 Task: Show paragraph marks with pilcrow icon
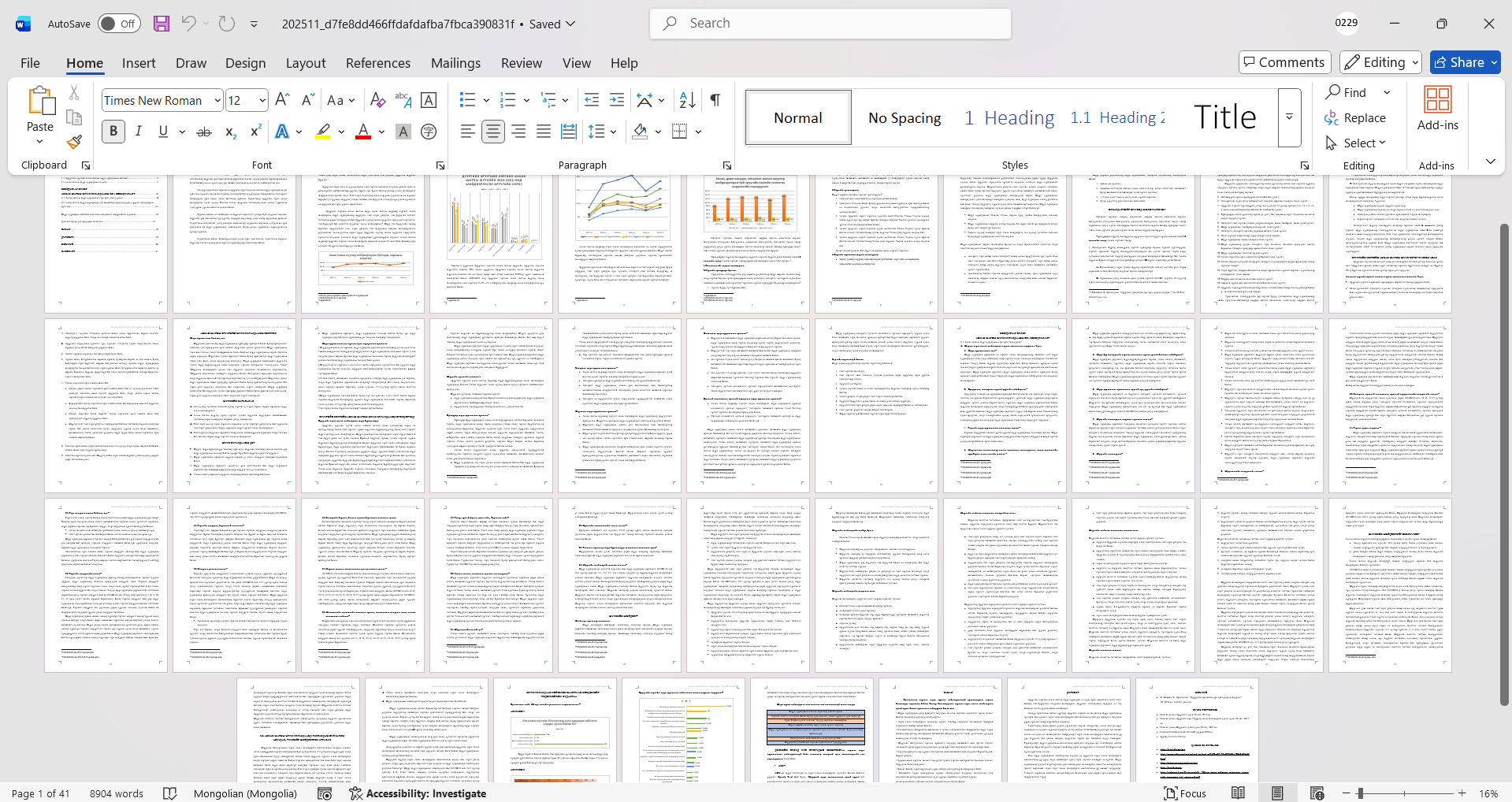click(715, 100)
